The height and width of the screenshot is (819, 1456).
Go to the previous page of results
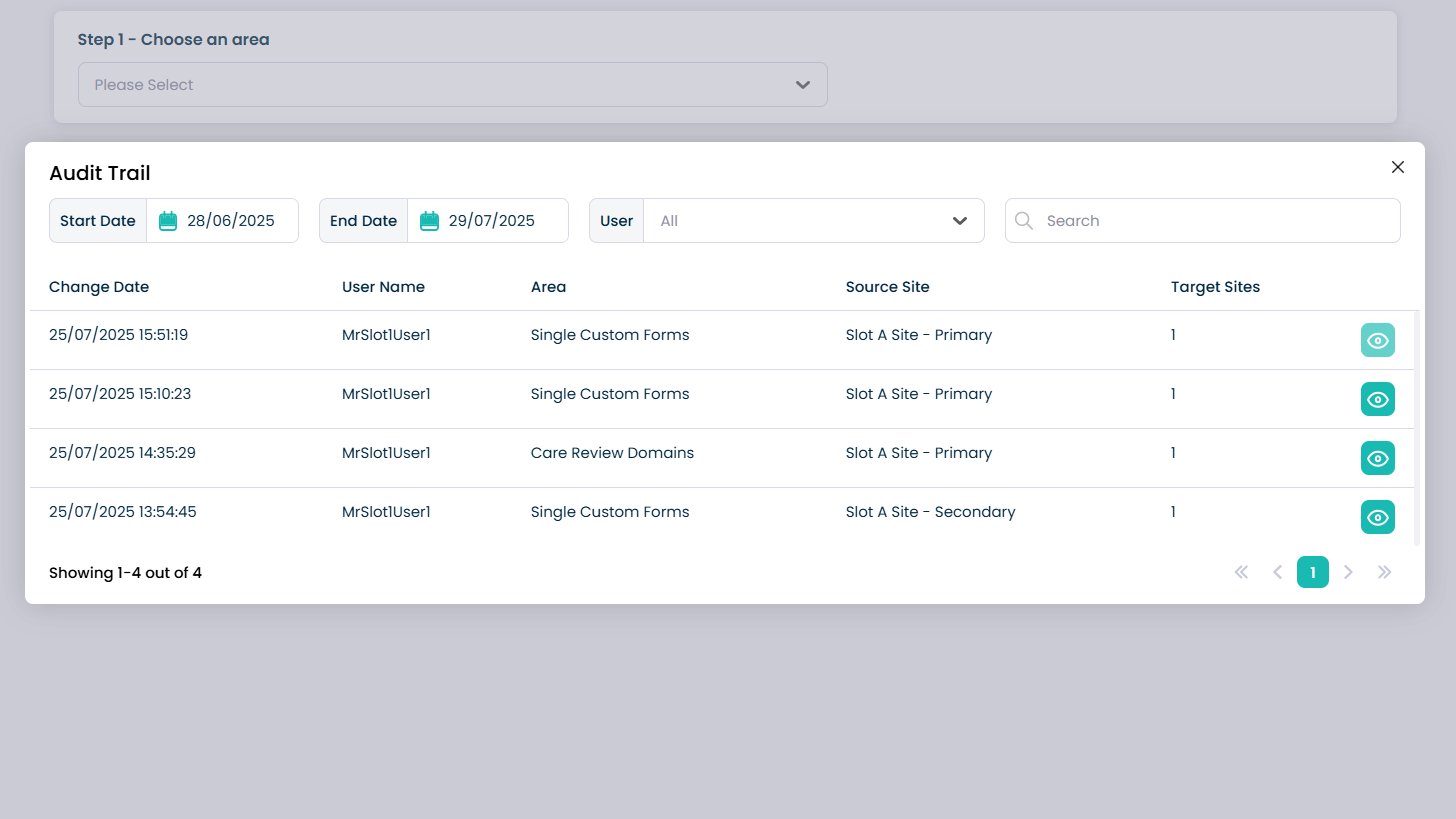[1277, 572]
